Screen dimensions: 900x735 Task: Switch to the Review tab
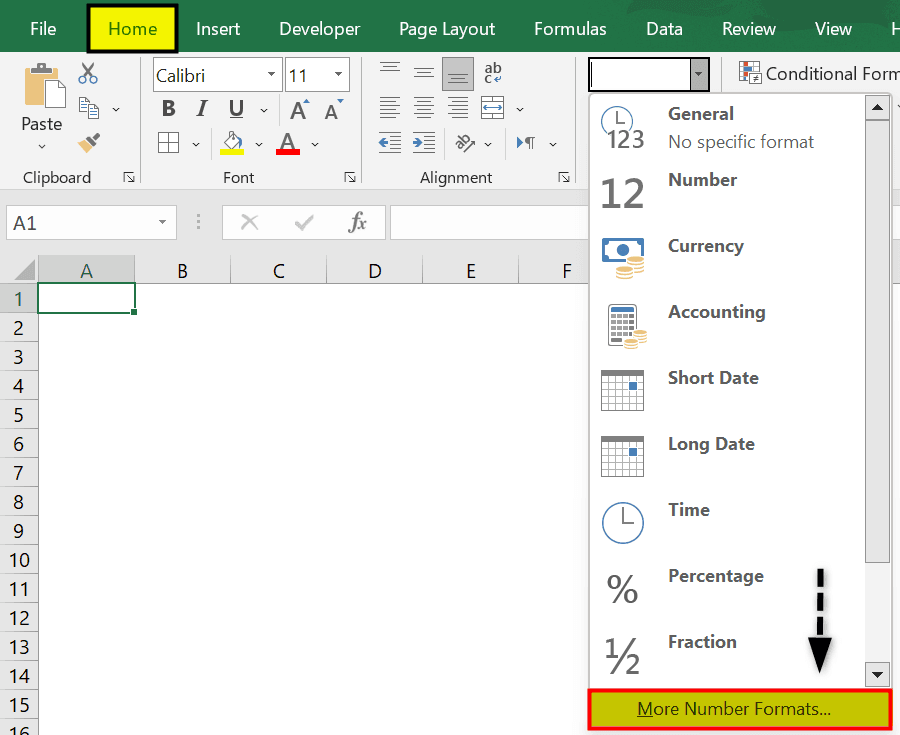748,29
